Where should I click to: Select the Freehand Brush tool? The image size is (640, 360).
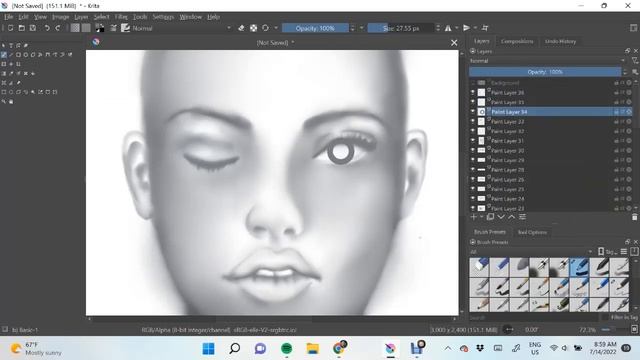[x=4, y=55]
